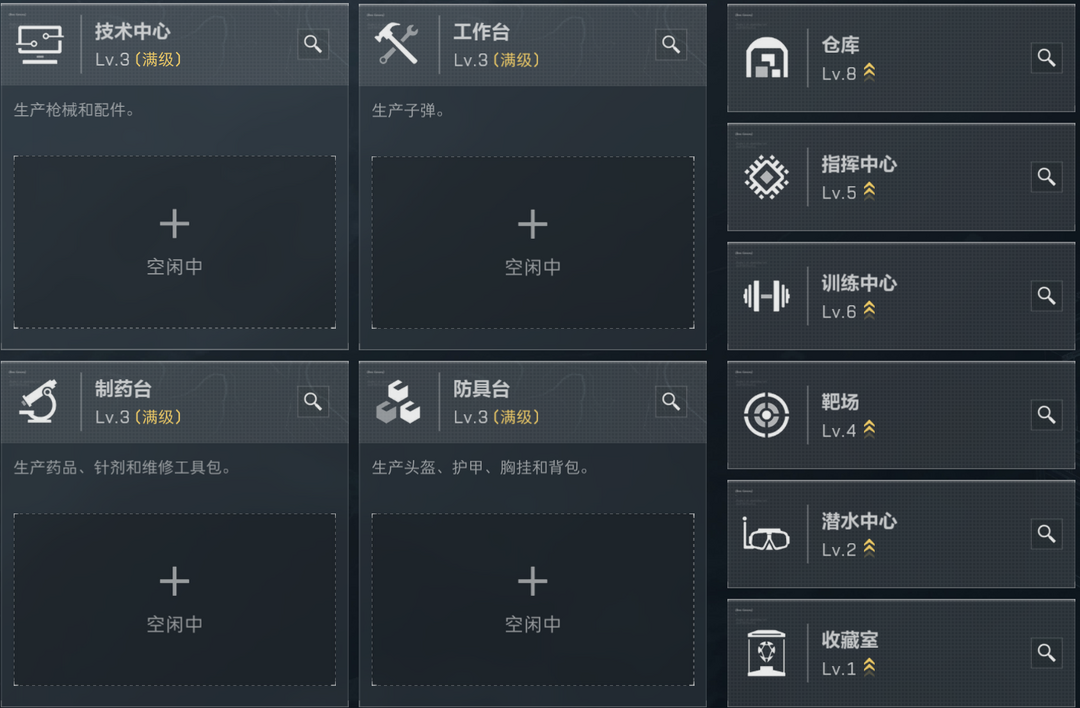The height and width of the screenshot is (708, 1080).
Task: Click the 空闲中 slot under 工作台
Action: 533,242
